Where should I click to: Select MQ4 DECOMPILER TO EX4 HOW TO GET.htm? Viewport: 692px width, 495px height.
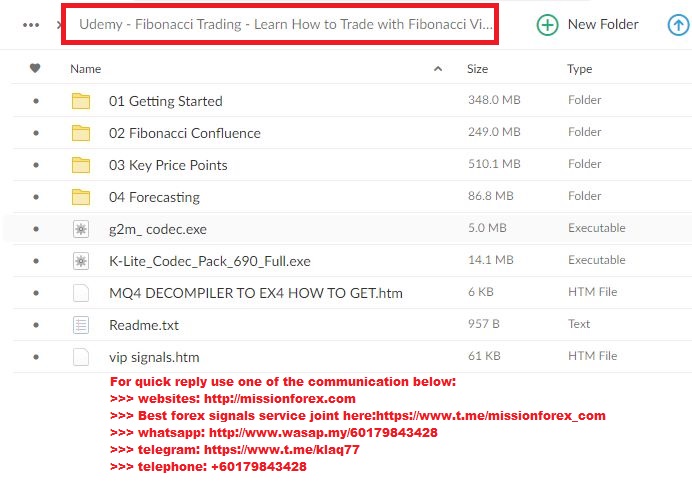pyautogui.click(x=256, y=293)
